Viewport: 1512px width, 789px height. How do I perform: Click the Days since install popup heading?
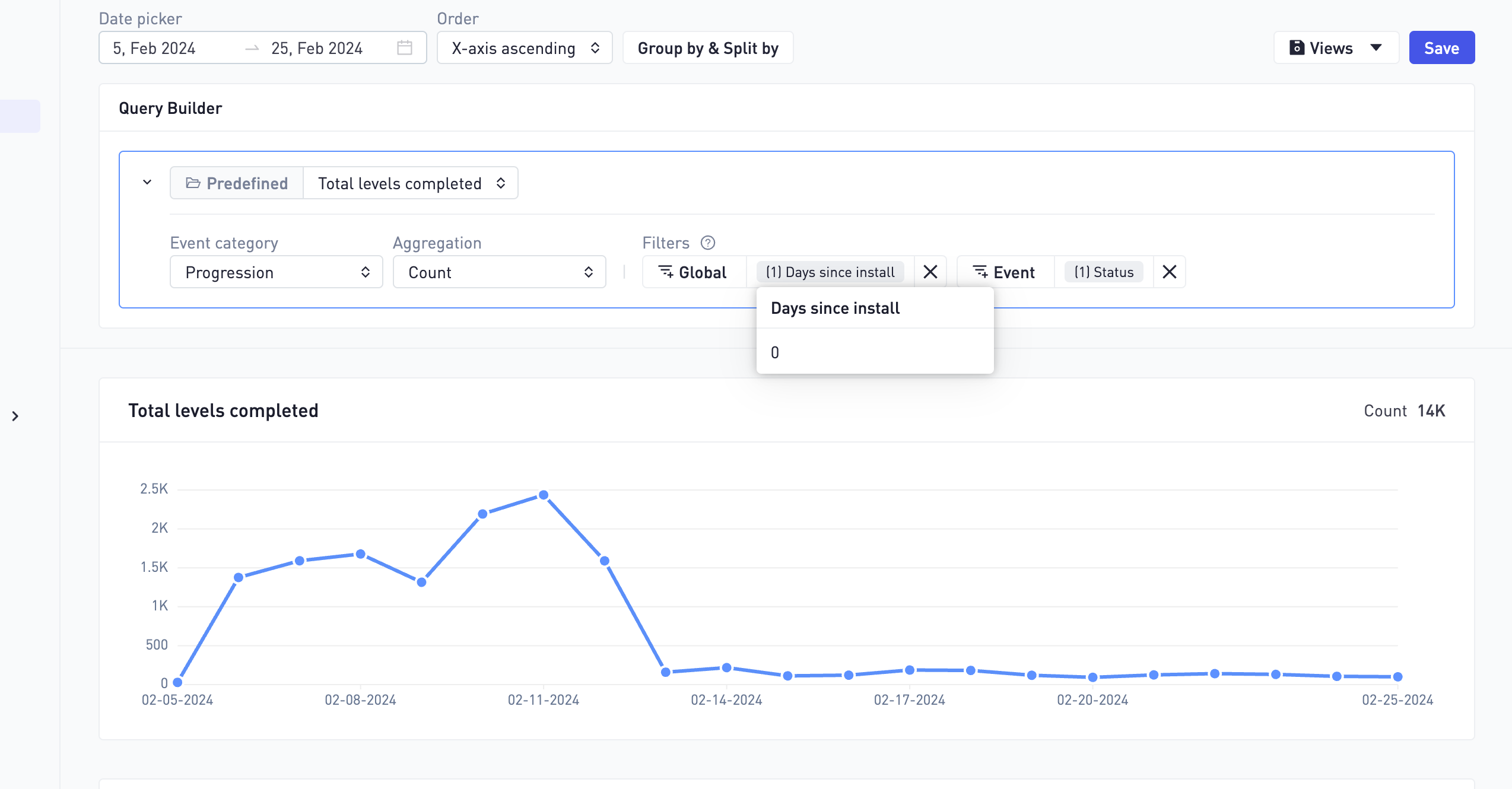tap(835, 308)
